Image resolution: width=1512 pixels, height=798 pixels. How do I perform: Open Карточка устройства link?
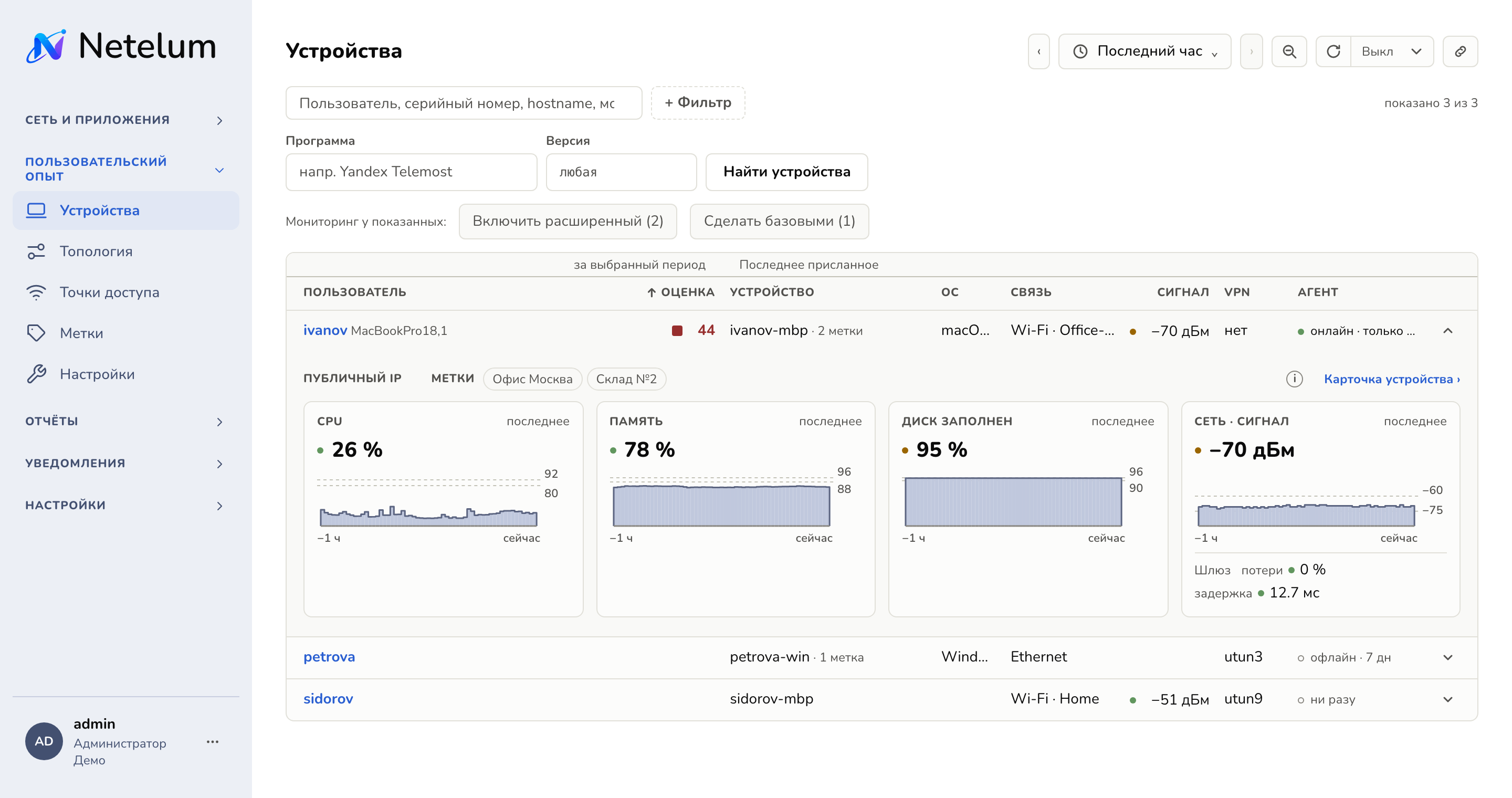tap(1392, 379)
